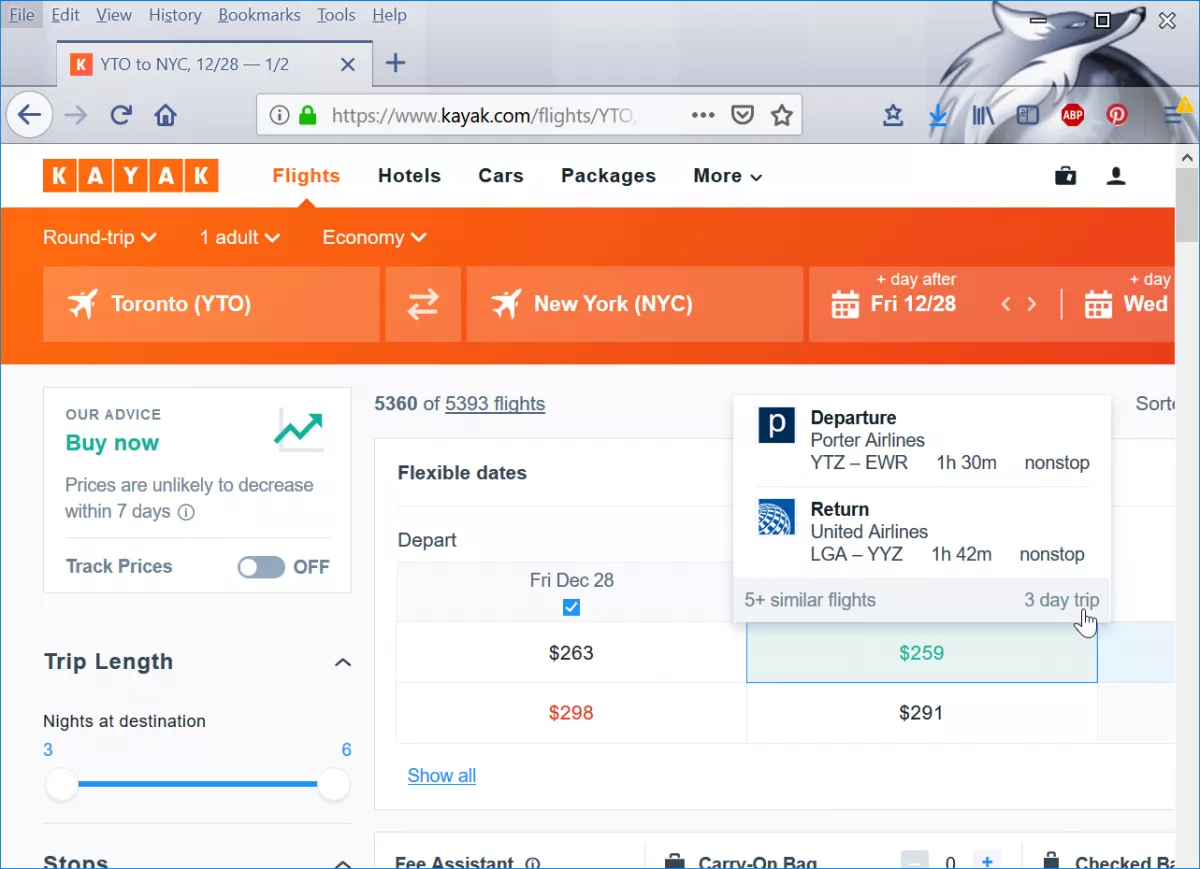The height and width of the screenshot is (869, 1200).
Task: Toggle the browser sidebar view
Action: (1028, 115)
